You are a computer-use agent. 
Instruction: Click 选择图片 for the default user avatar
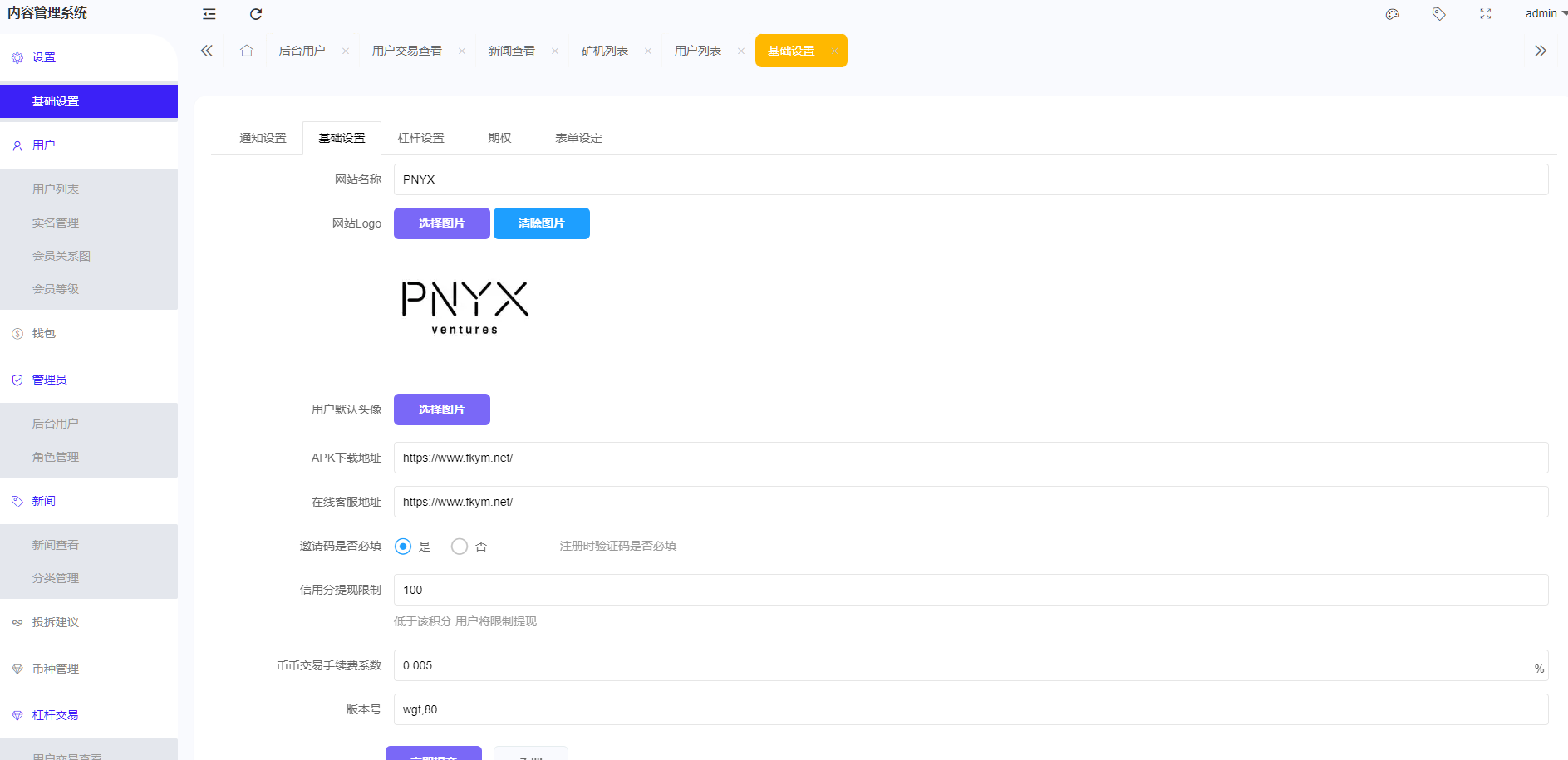coord(441,409)
